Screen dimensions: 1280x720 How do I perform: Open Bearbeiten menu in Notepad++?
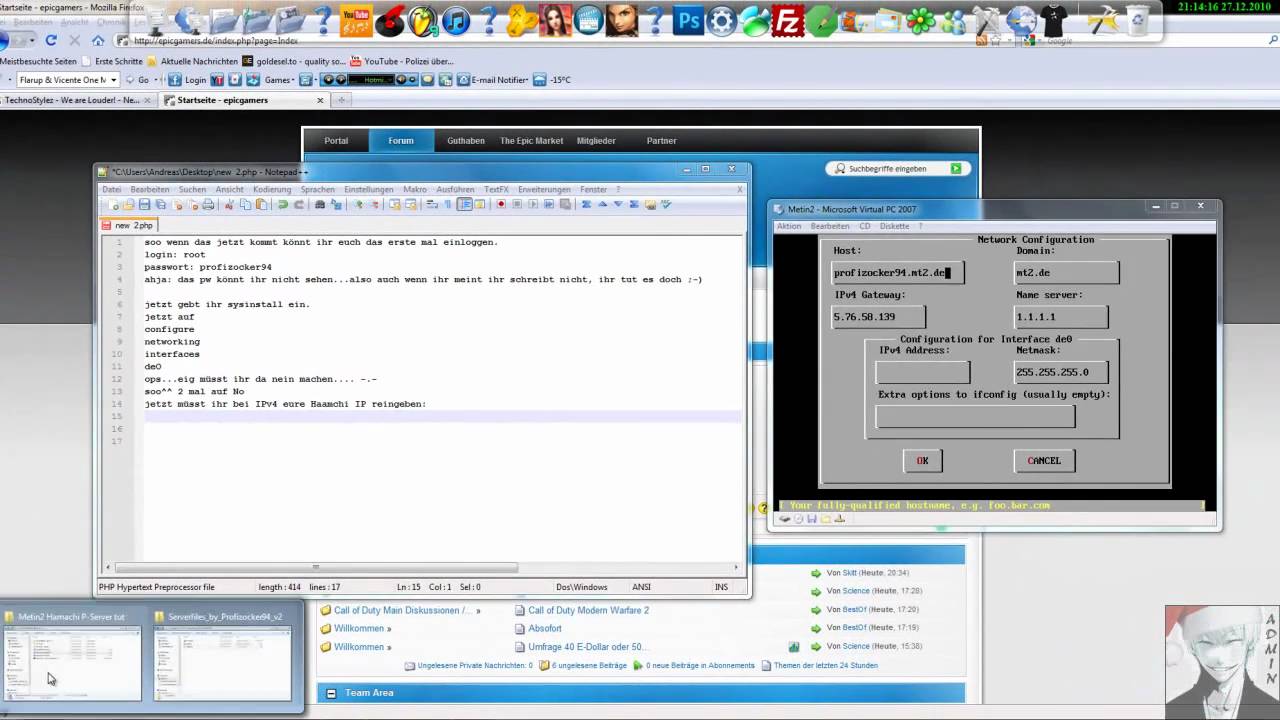(150, 189)
